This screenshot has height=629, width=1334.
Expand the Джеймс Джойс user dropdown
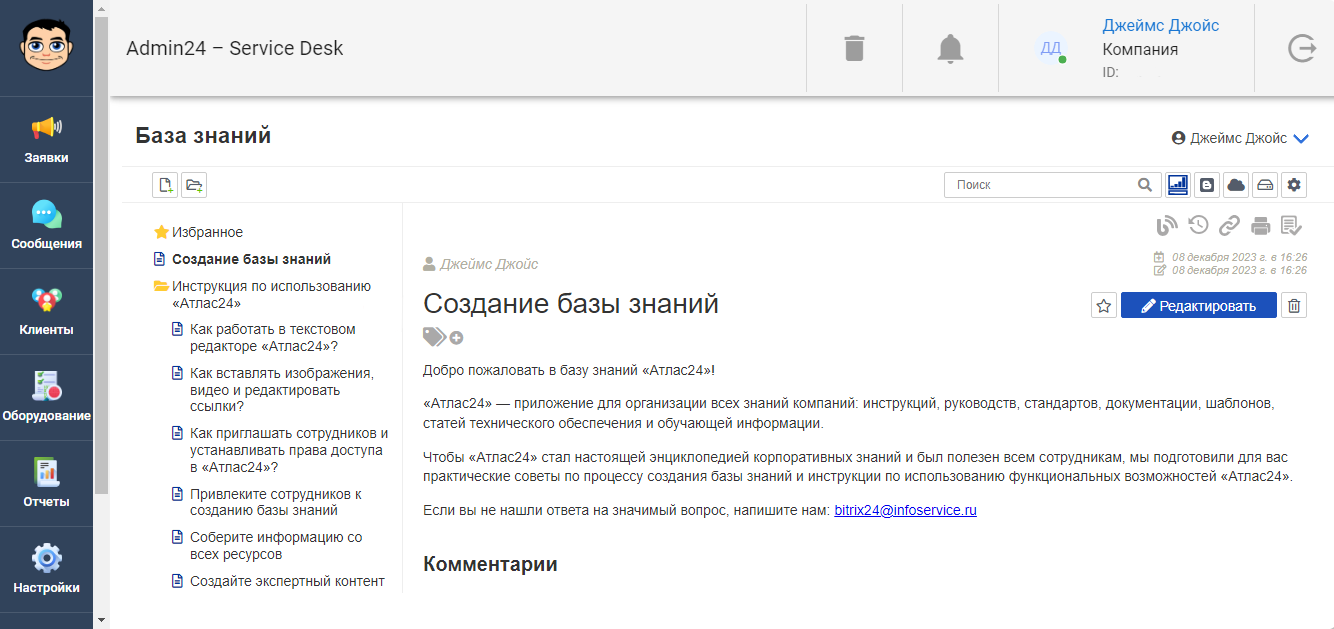tap(1301, 139)
